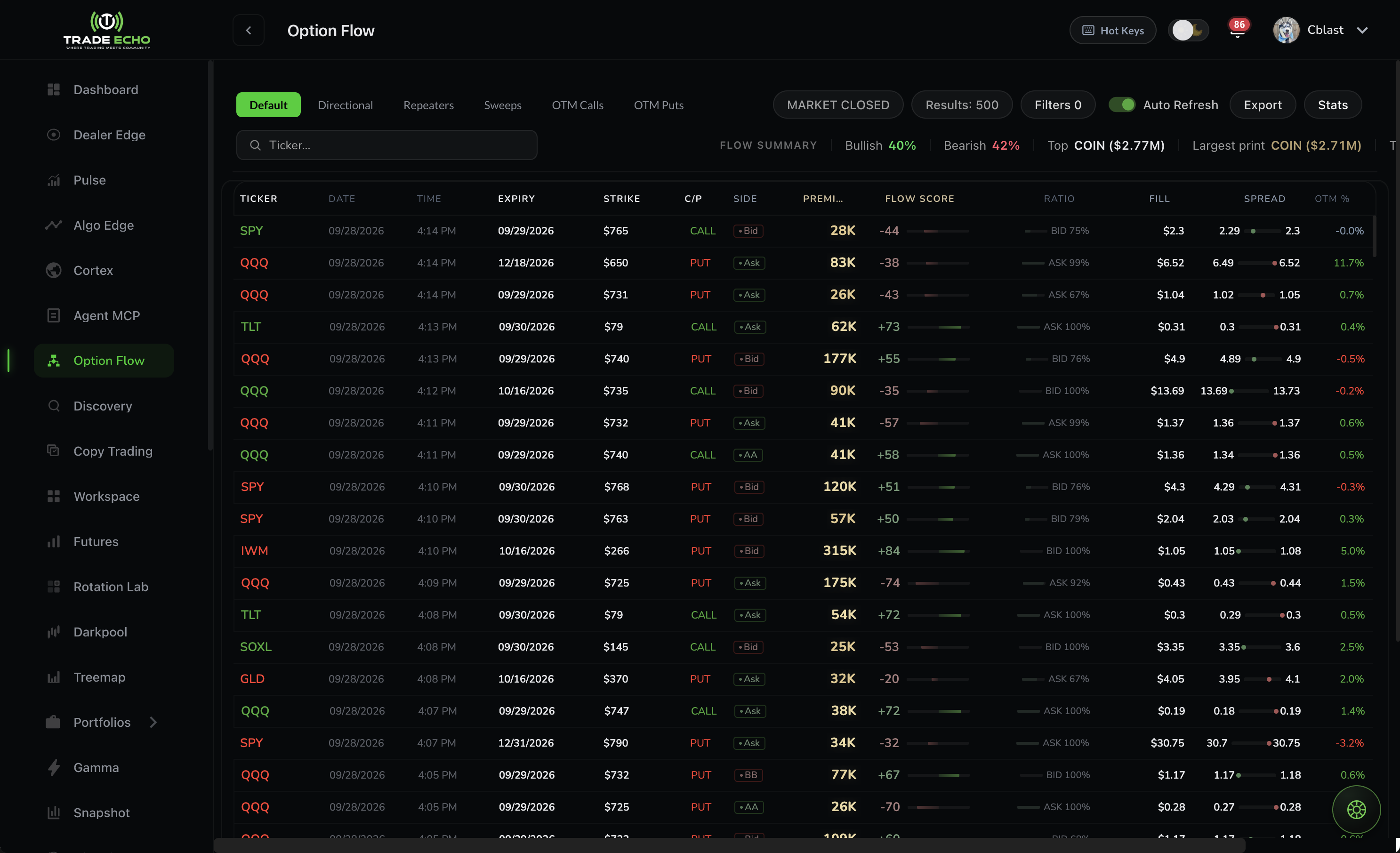Screen dimensions: 1400x853
Task: Click the table's vertical scrollbar thumb
Action: pyautogui.click(x=1374, y=236)
